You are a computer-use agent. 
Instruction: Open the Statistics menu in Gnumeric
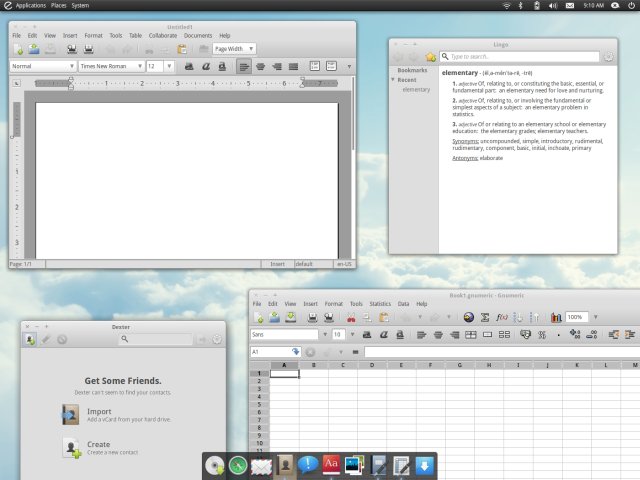[x=380, y=303]
